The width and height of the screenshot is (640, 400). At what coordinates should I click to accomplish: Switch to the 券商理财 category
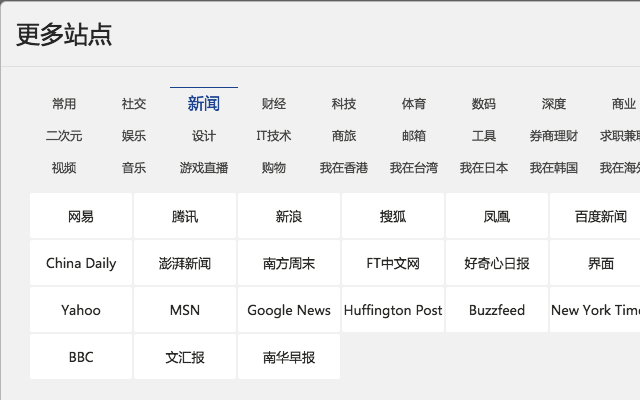pyautogui.click(x=554, y=136)
